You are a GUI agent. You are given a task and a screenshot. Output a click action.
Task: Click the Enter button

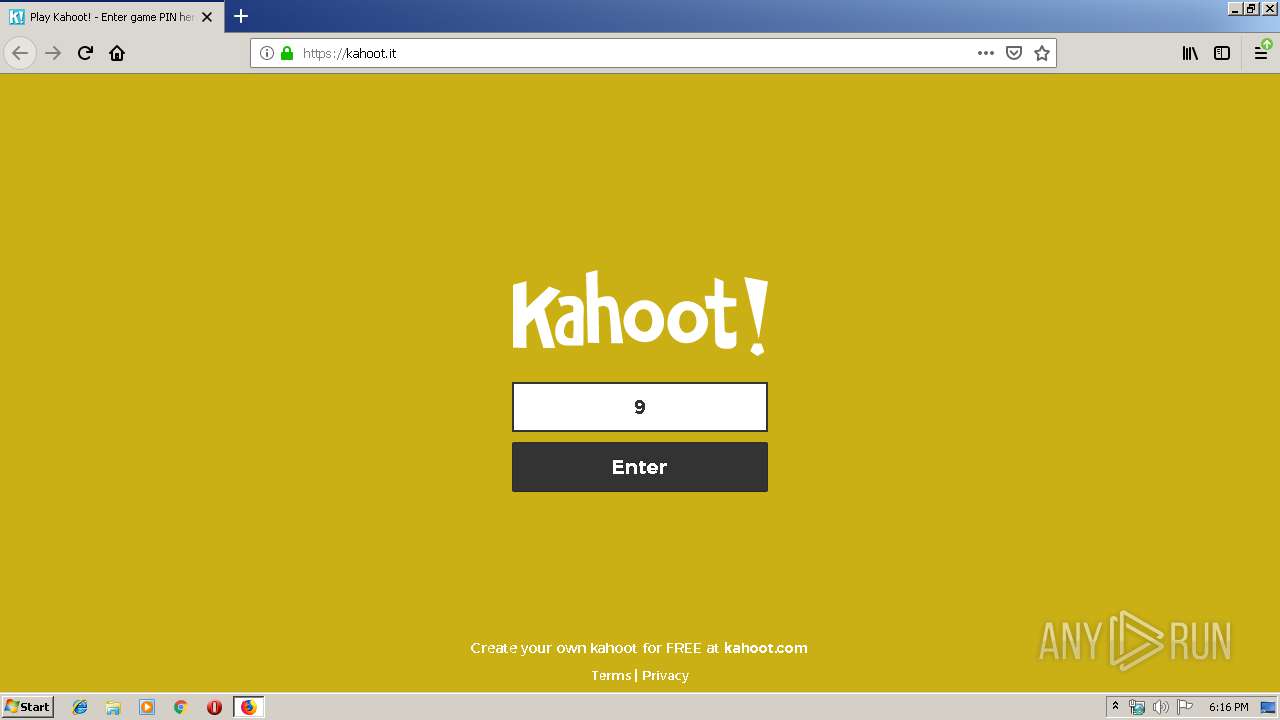click(x=640, y=467)
